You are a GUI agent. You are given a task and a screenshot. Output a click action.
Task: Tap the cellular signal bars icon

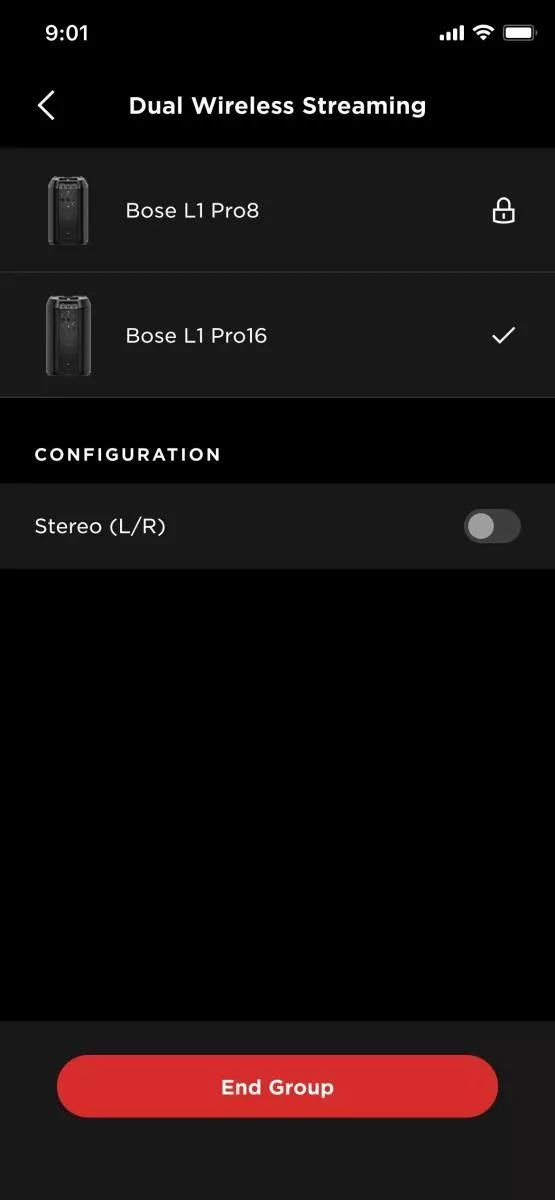click(x=452, y=33)
